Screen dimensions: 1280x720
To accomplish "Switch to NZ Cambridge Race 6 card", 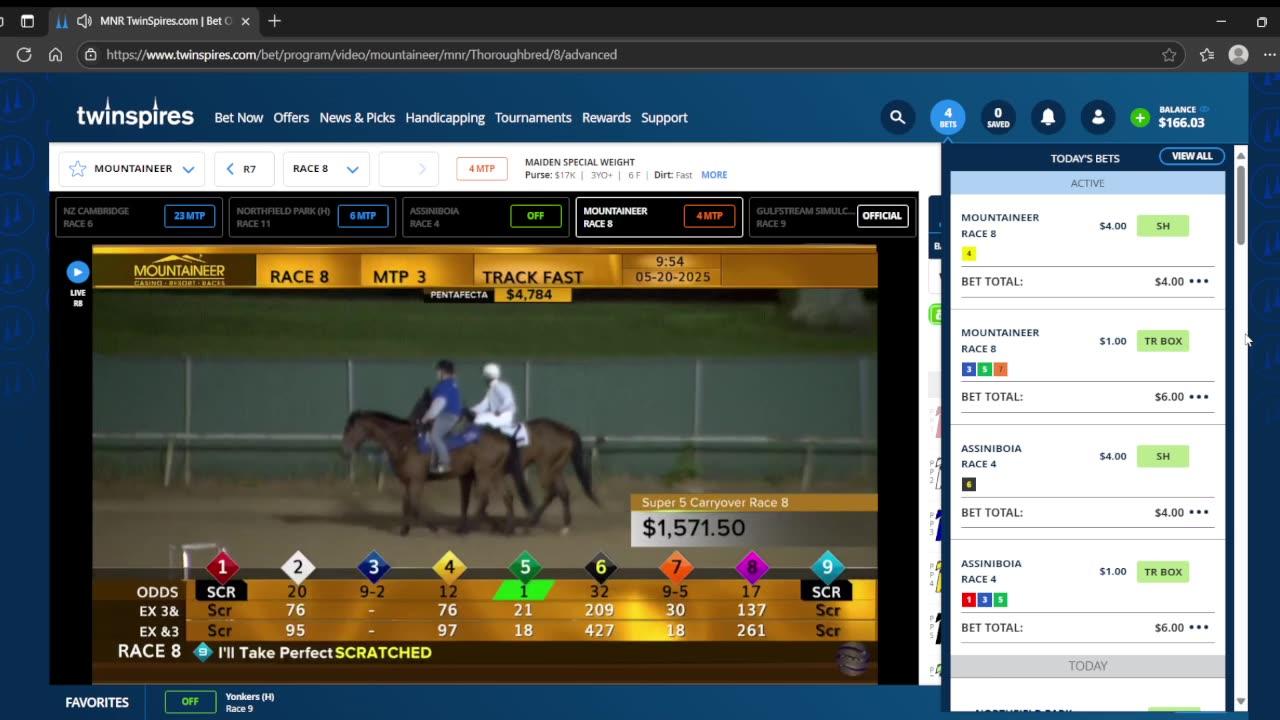I will pos(139,217).
